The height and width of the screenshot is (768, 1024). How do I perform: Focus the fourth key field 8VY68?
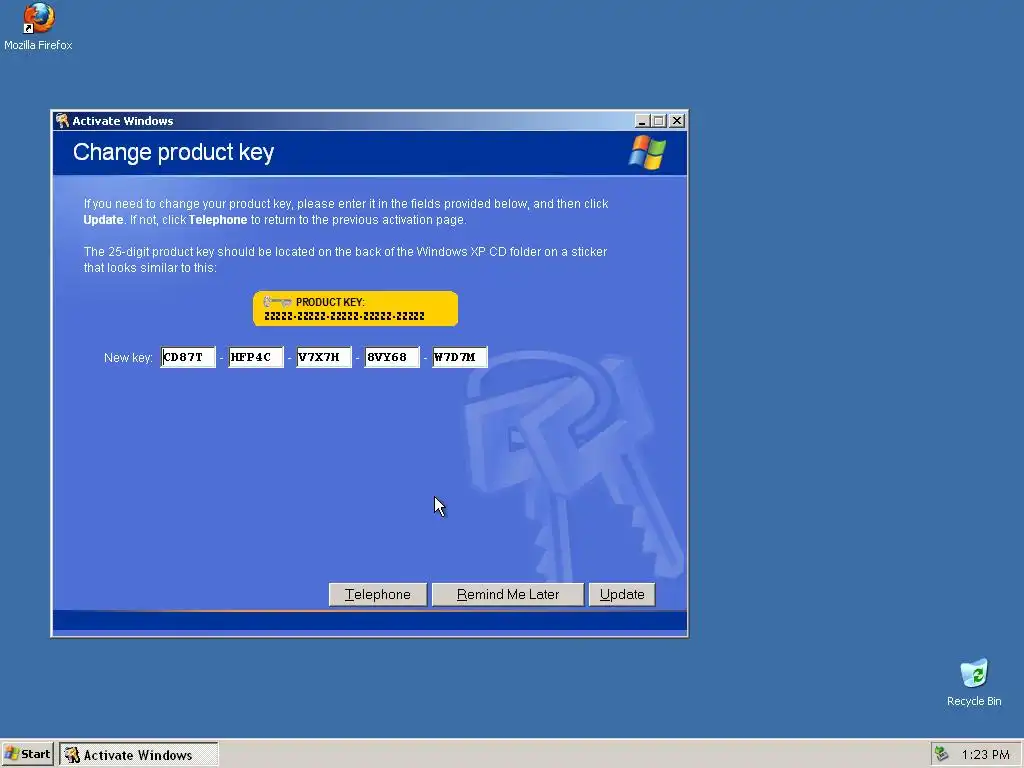392,357
